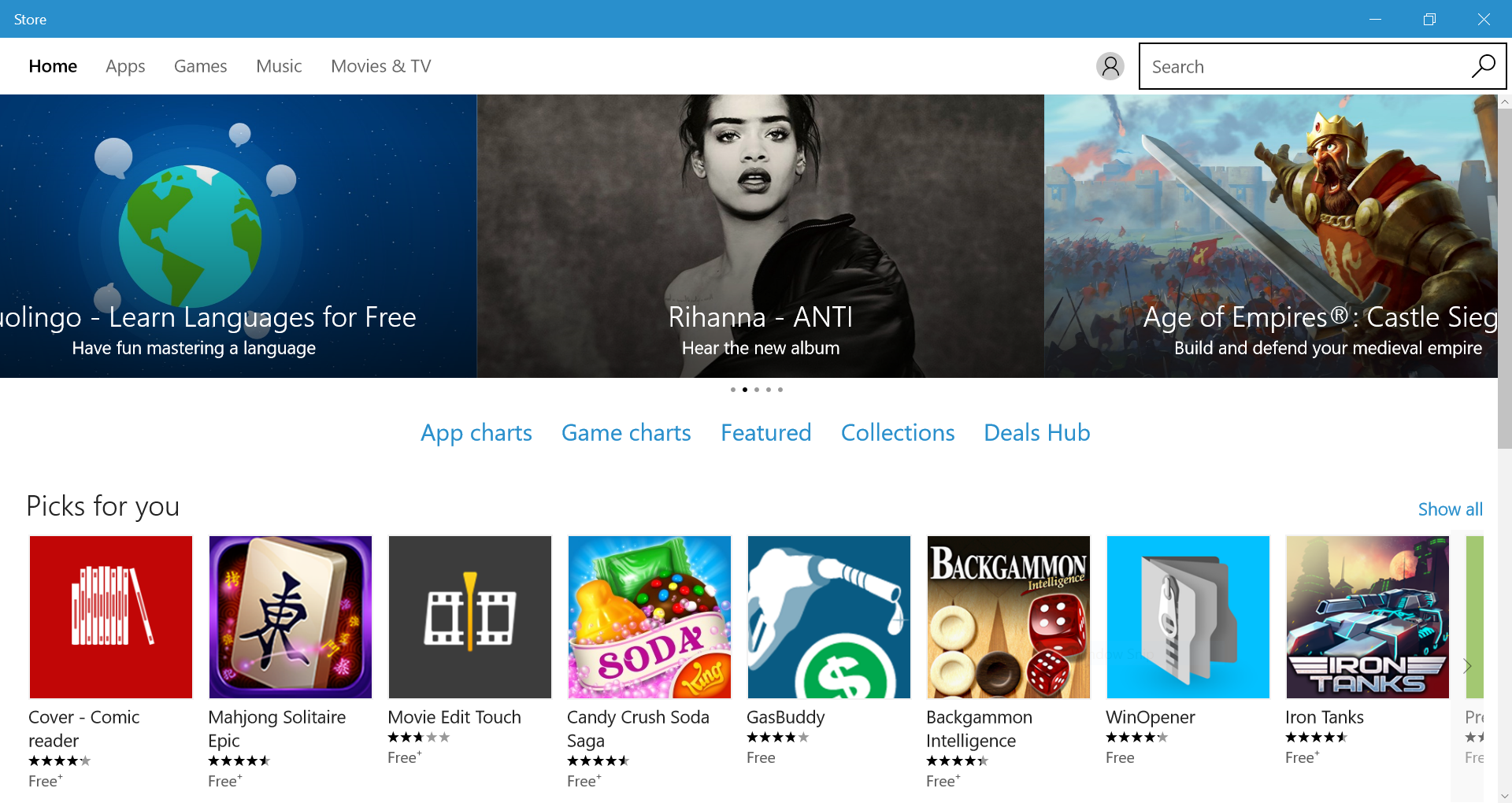
Task: Show all Picks for you
Action: click(x=1451, y=509)
